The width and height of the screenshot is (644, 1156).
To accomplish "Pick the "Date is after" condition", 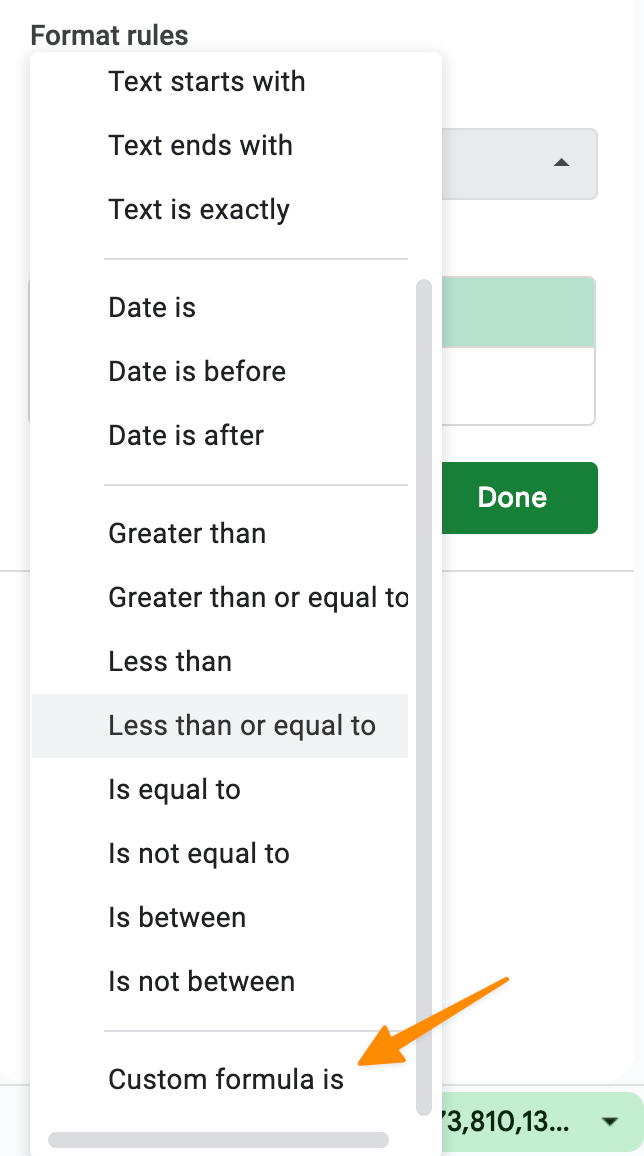I will pos(186,435).
